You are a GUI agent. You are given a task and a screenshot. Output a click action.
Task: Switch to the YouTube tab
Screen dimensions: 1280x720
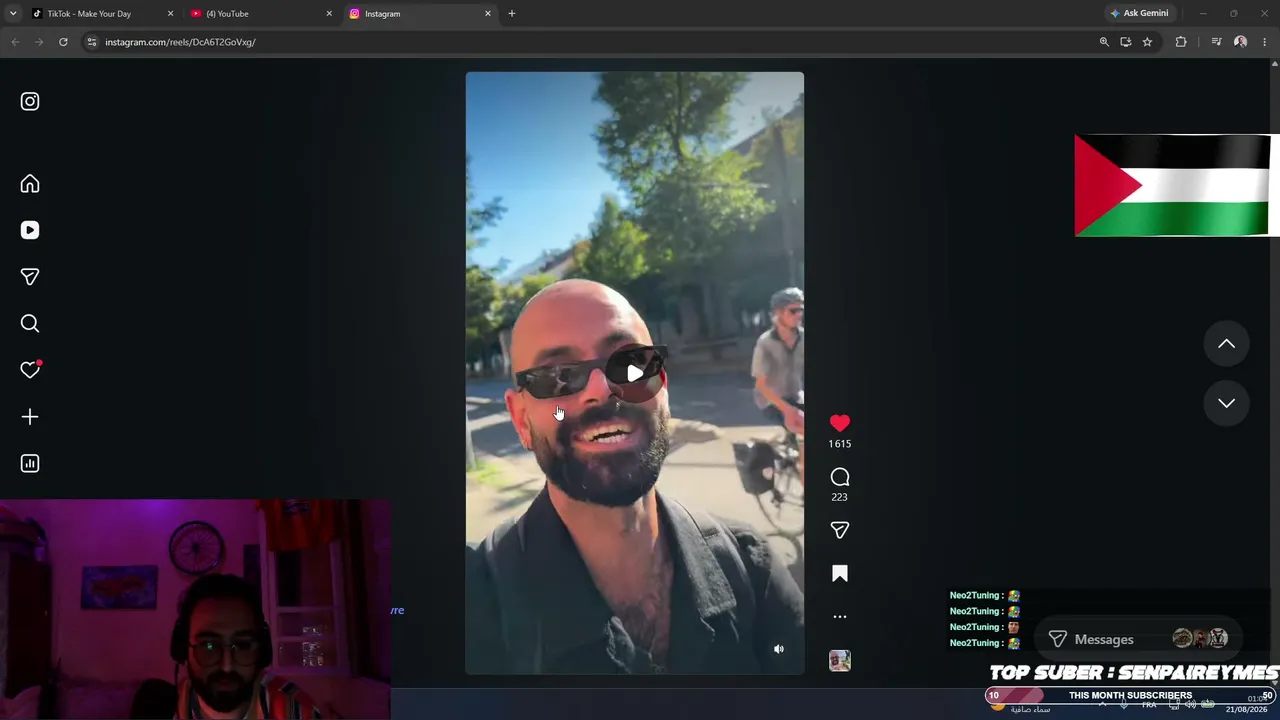click(x=260, y=14)
